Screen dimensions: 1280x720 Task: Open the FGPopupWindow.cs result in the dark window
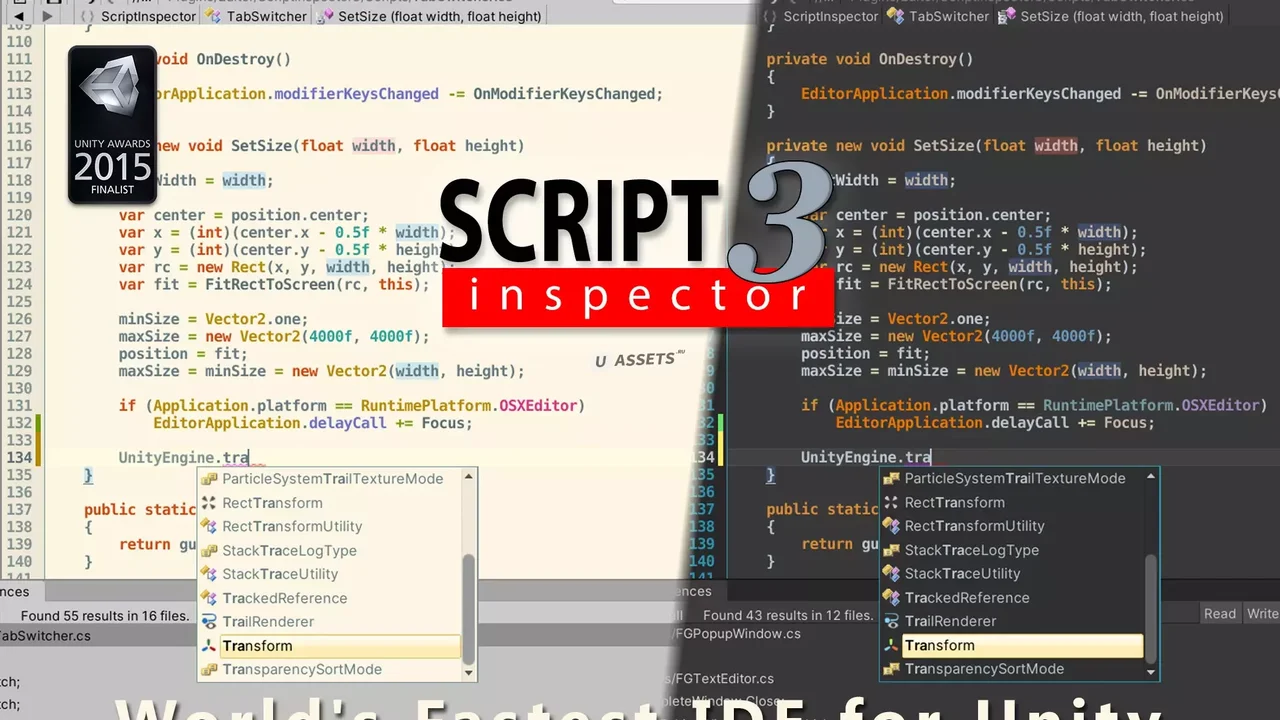[739, 633]
